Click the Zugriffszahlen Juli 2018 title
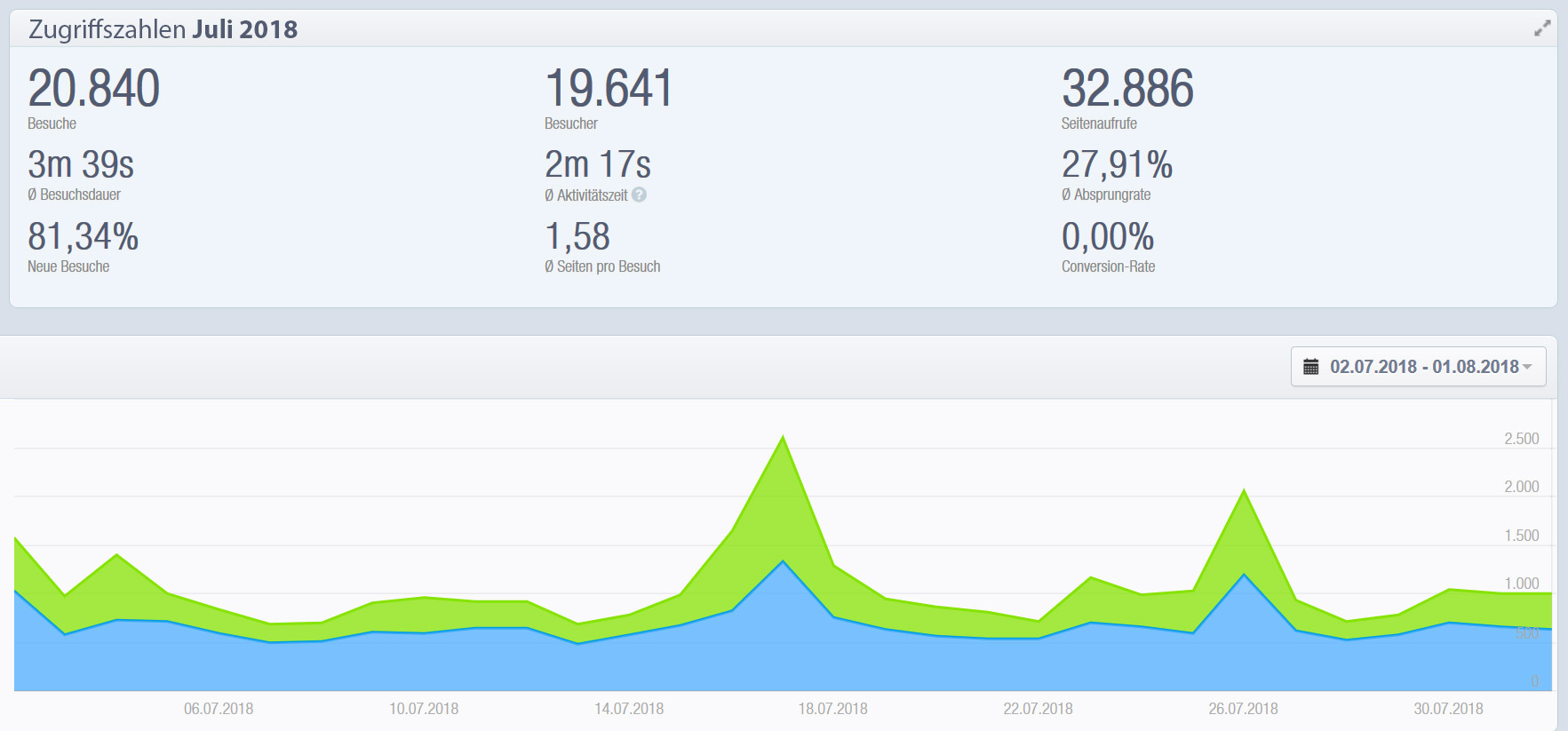 pyautogui.click(x=163, y=29)
